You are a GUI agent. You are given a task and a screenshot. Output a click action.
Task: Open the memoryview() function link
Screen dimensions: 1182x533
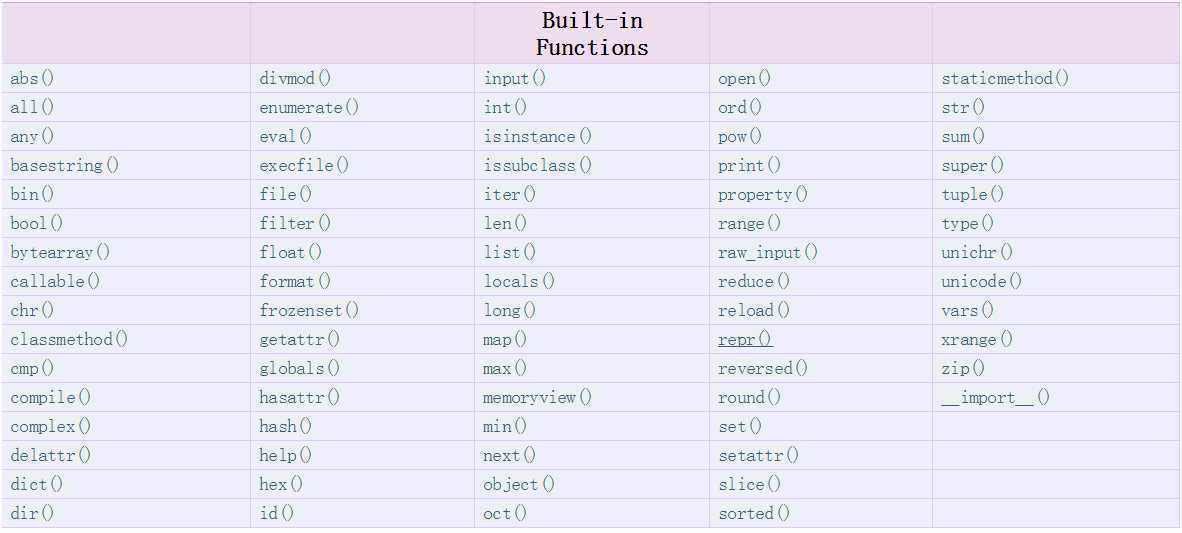pos(537,397)
